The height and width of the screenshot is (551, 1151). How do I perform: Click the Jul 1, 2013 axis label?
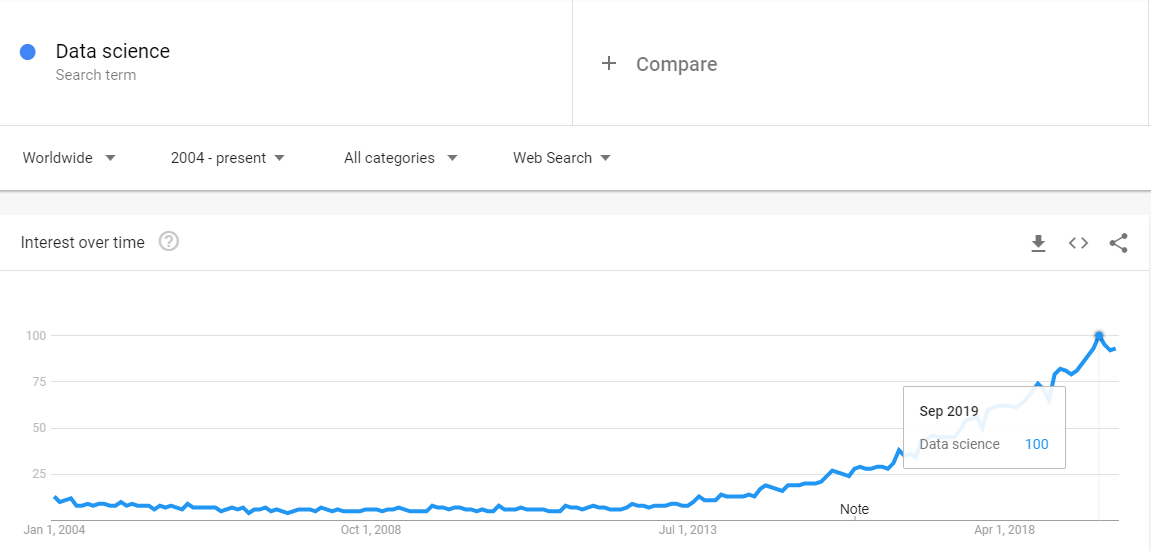[x=688, y=530]
